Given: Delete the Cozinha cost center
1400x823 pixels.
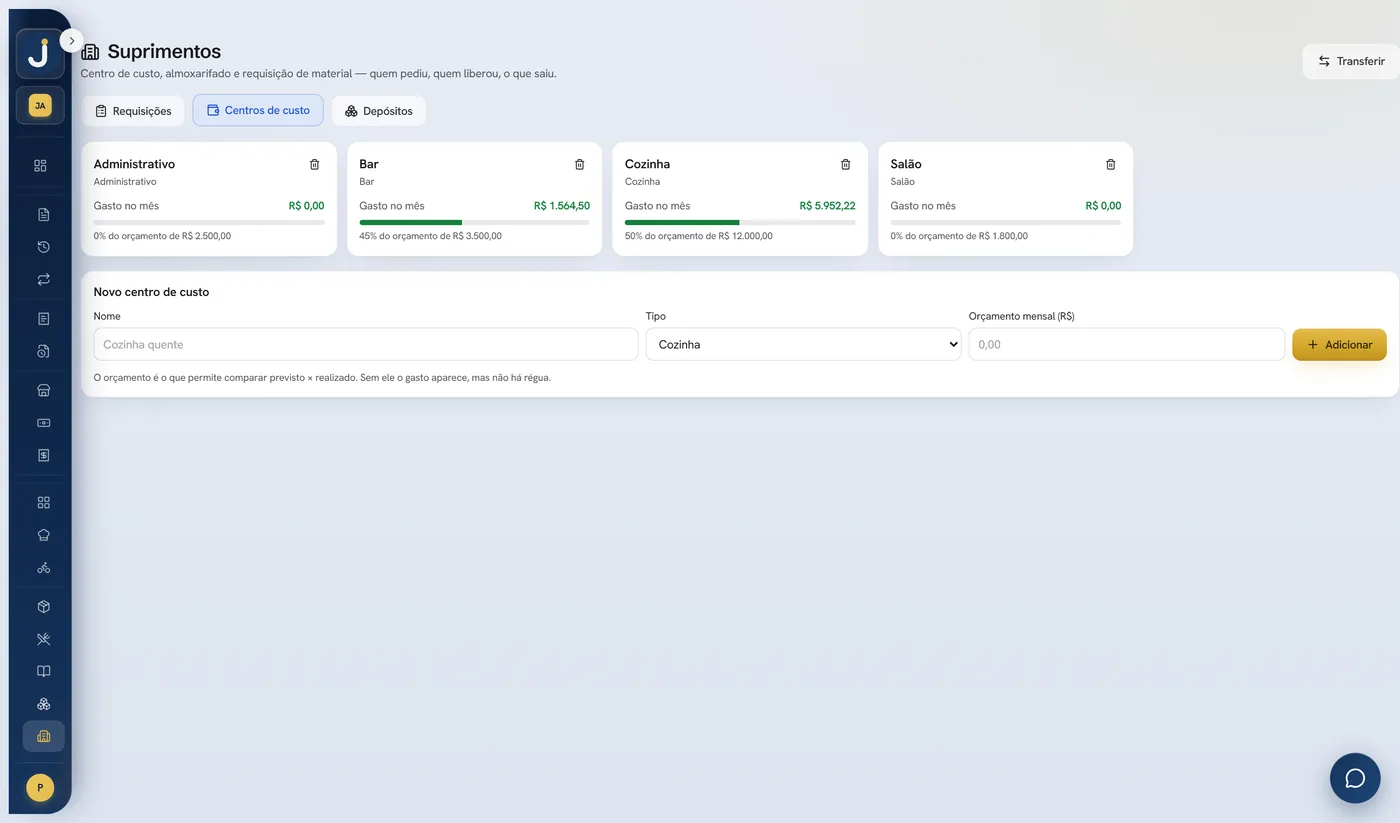Looking at the screenshot, I should point(845,164).
